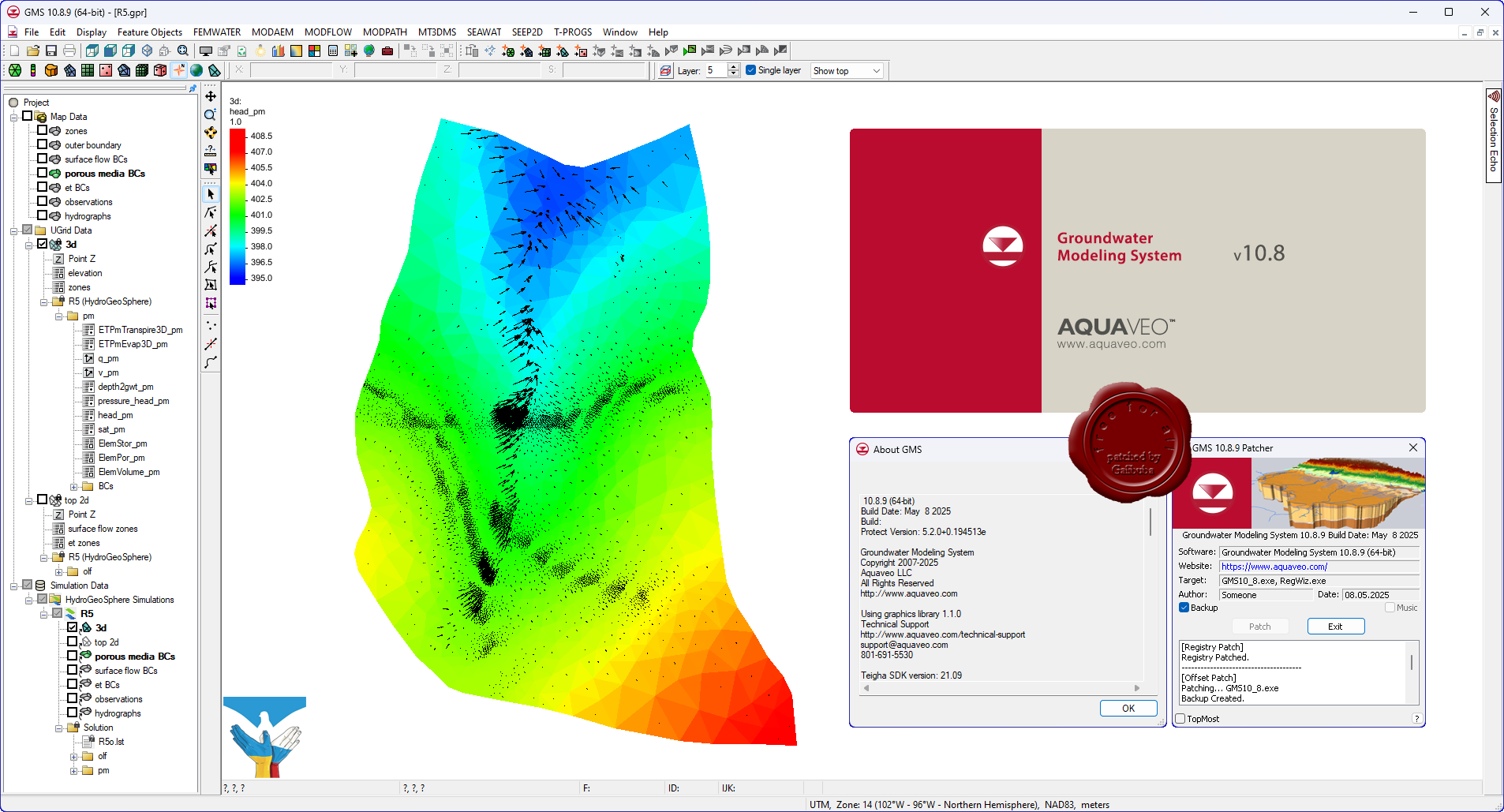Image resolution: width=1504 pixels, height=812 pixels.
Task: Click the ortho view layer icon beside Layer
Action: (665, 71)
